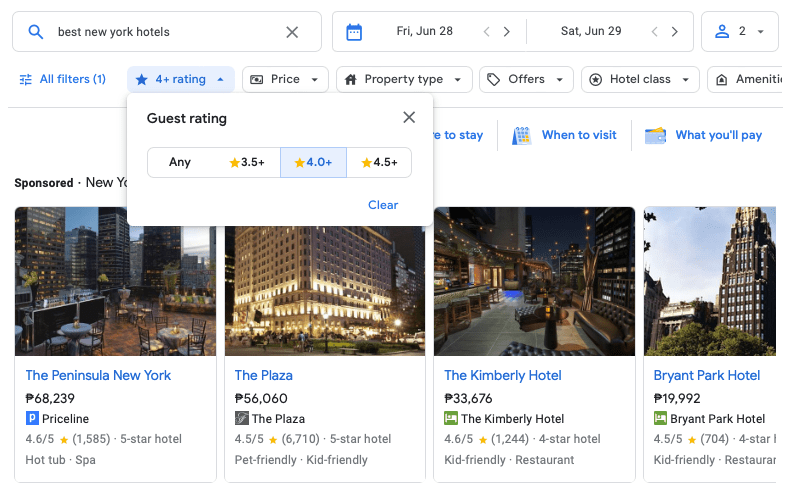
Task: Click Clear in Guest rating popup
Action: tap(383, 205)
